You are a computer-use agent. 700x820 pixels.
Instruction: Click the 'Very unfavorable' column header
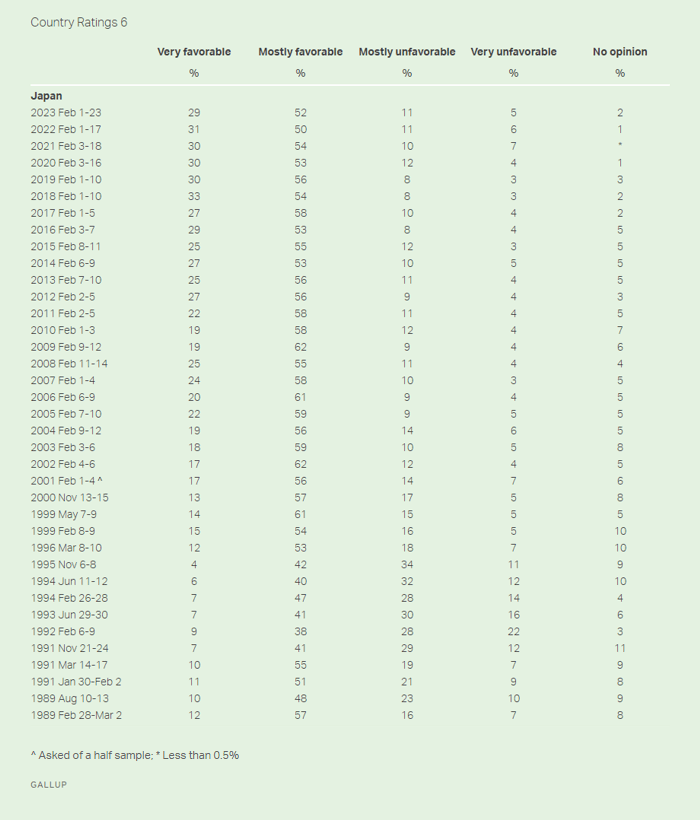(513, 52)
